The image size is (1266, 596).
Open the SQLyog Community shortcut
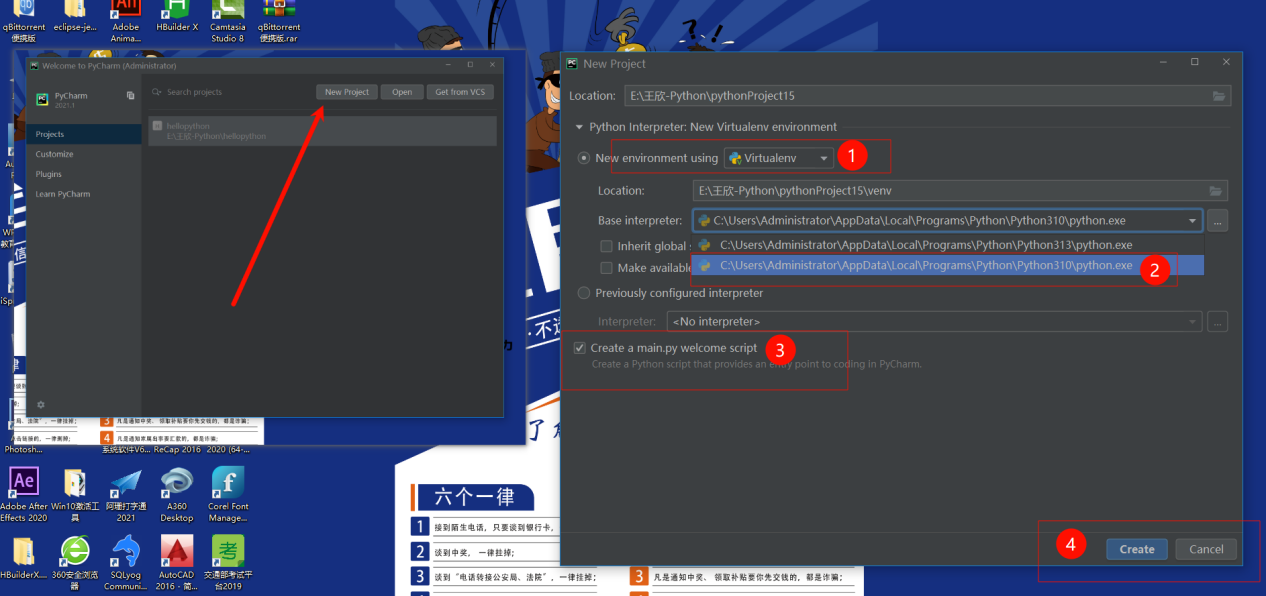126,562
